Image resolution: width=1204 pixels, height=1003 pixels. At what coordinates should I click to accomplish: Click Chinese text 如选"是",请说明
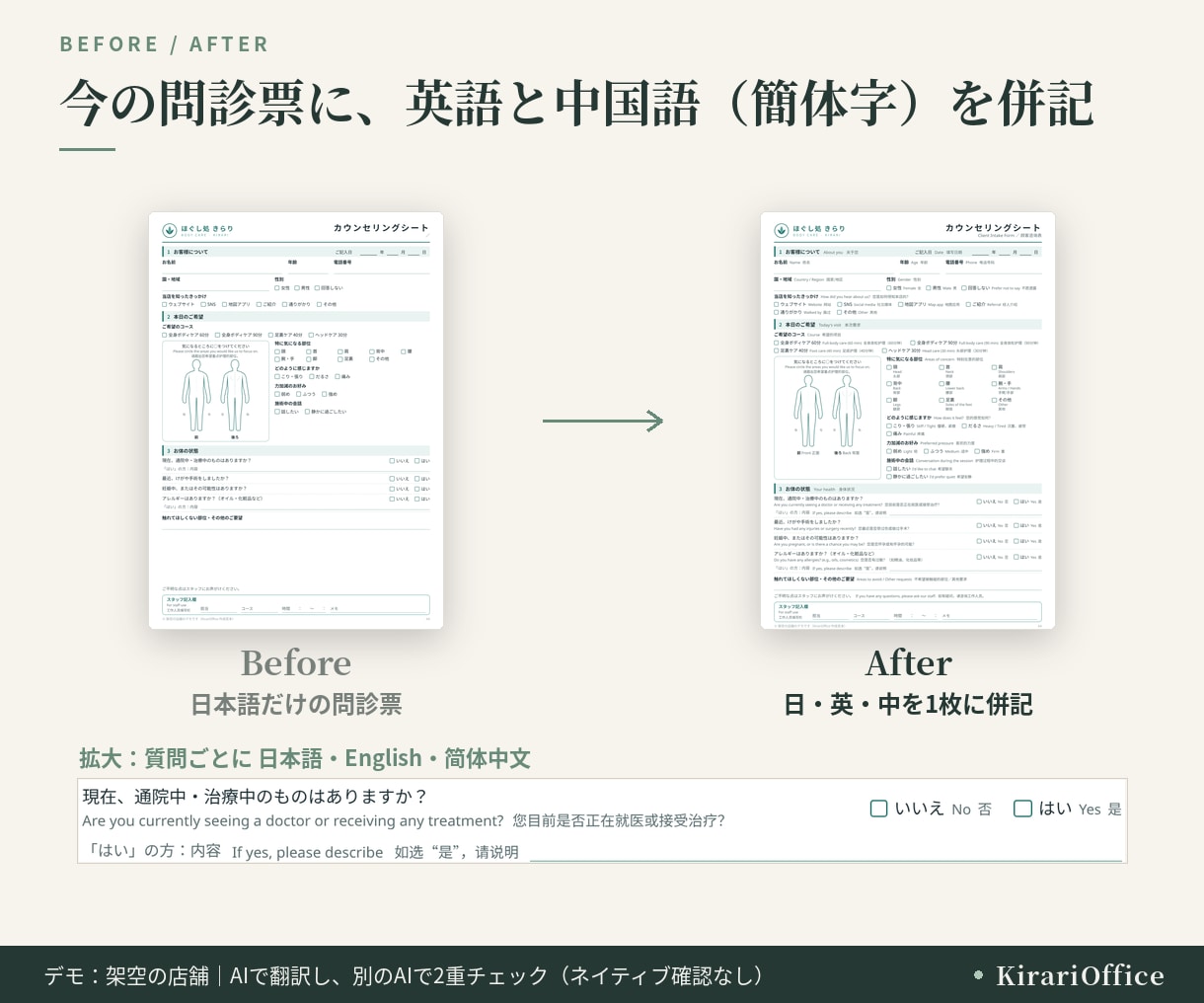tap(457, 852)
